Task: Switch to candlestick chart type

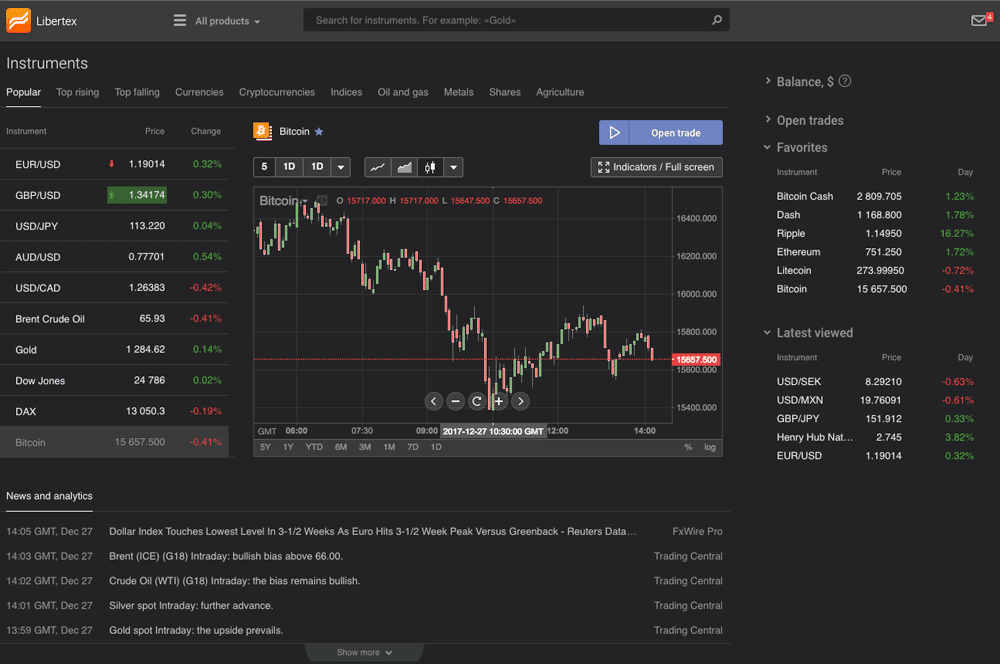Action: tap(430, 167)
